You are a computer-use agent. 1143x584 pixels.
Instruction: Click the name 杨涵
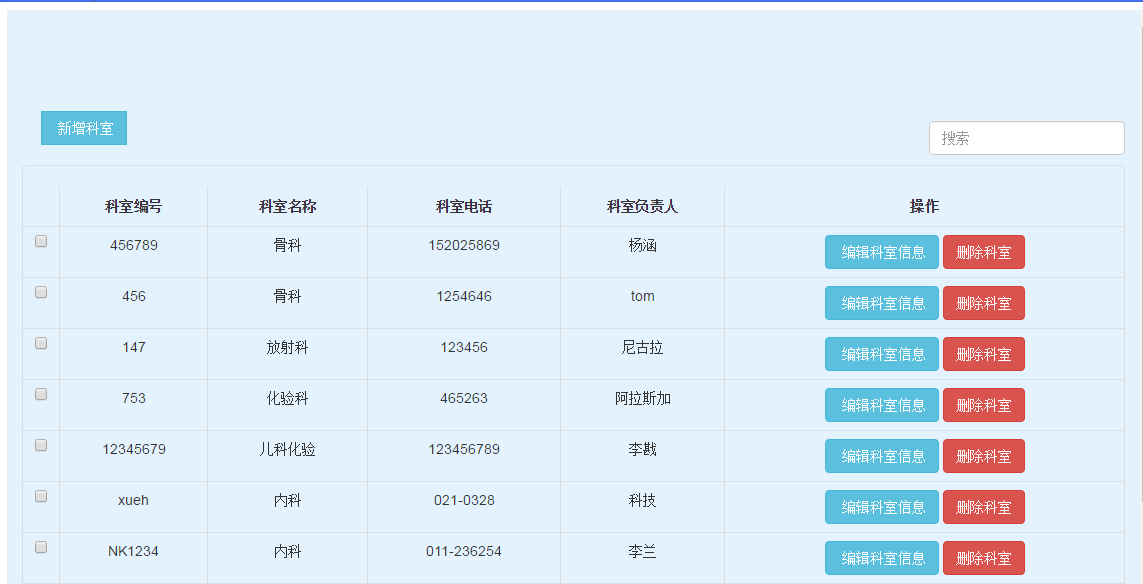click(x=642, y=246)
